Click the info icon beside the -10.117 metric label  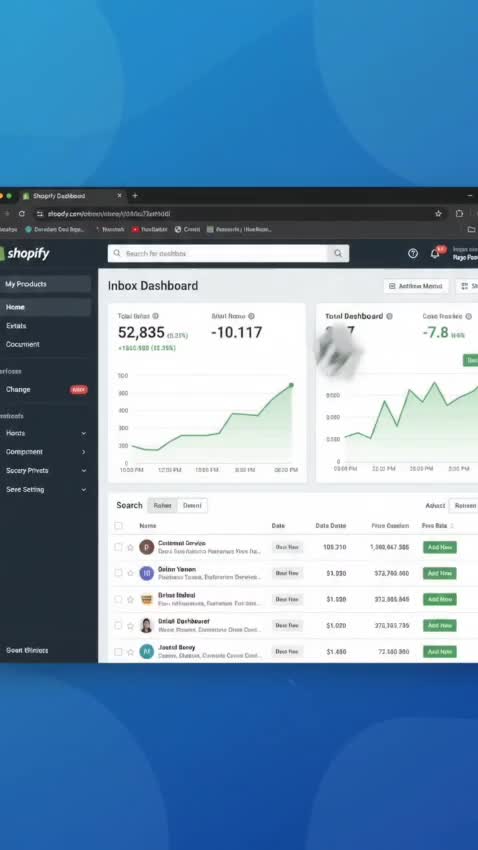click(251, 316)
